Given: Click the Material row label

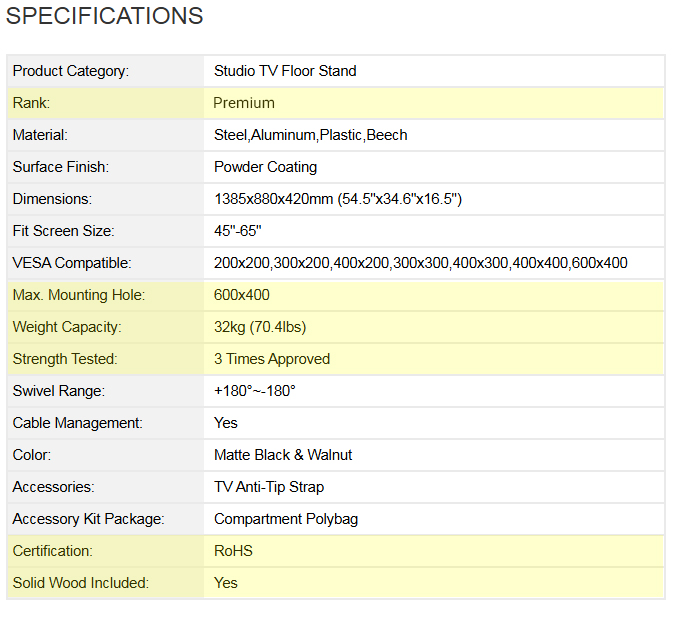Looking at the screenshot, I should pos(40,135).
